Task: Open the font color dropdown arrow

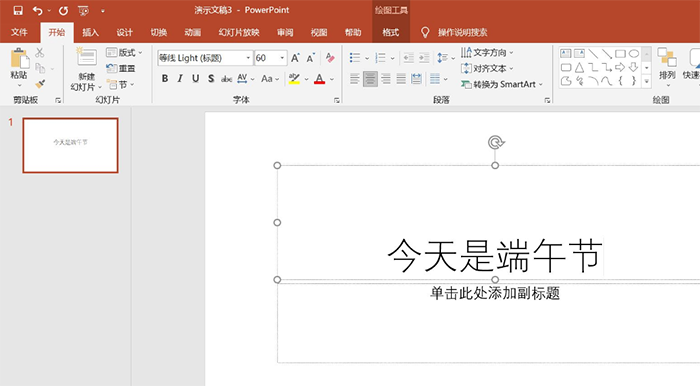Action: coord(332,79)
